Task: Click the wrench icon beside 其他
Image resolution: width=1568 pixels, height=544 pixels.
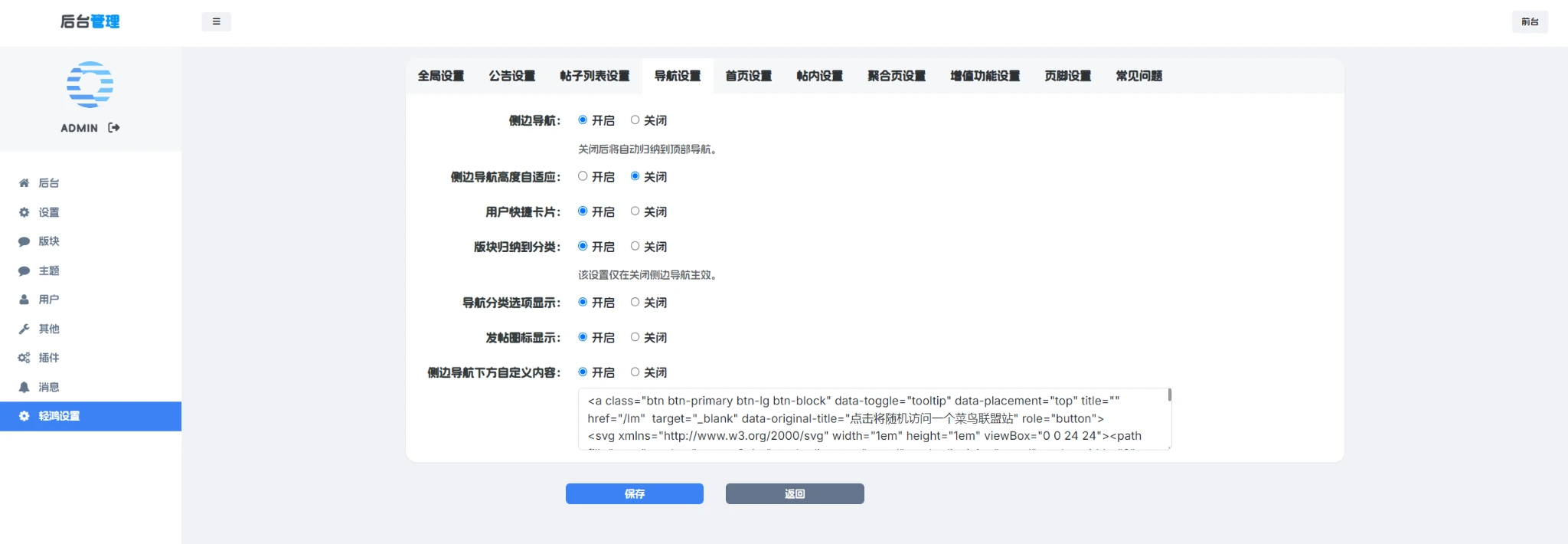Action: click(24, 329)
